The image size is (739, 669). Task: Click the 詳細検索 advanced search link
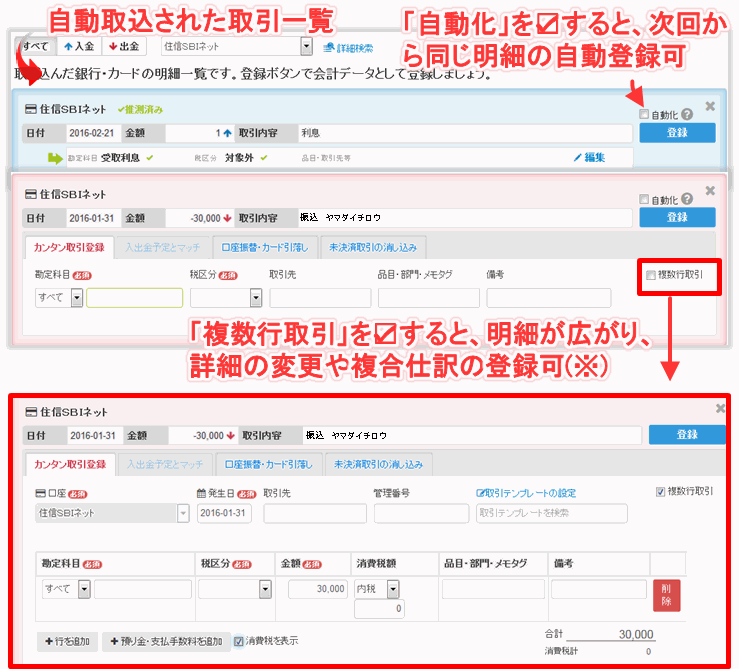click(x=350, y=48)
